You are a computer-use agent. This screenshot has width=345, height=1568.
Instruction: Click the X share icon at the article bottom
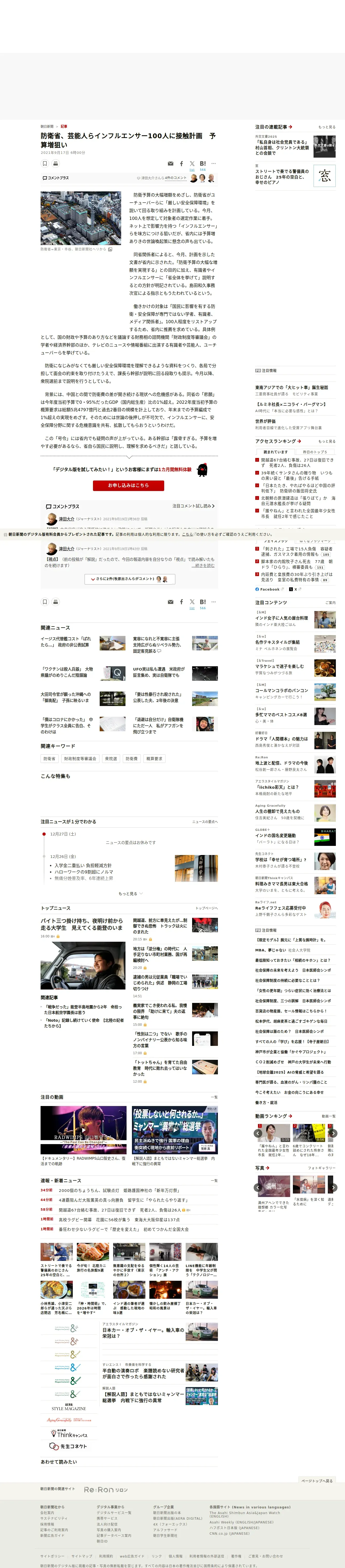click(192, 602)
